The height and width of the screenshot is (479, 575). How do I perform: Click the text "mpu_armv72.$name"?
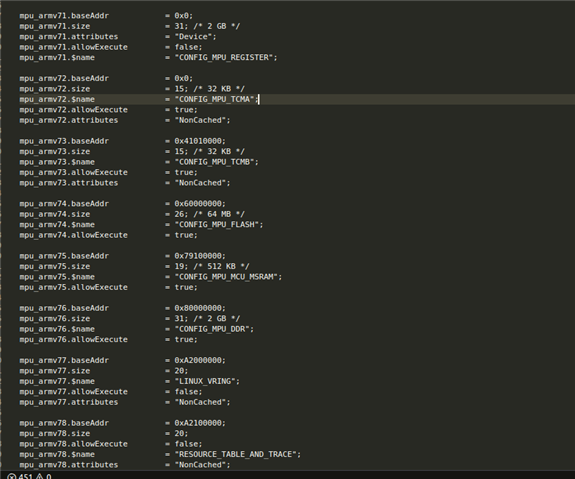[57, 99]
